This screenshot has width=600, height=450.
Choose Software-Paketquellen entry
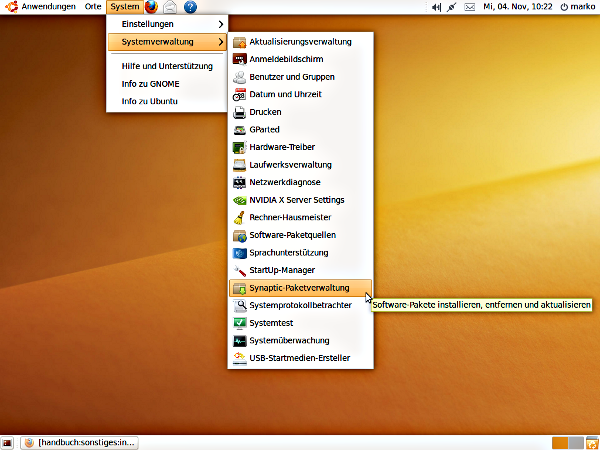click(300, 235)
